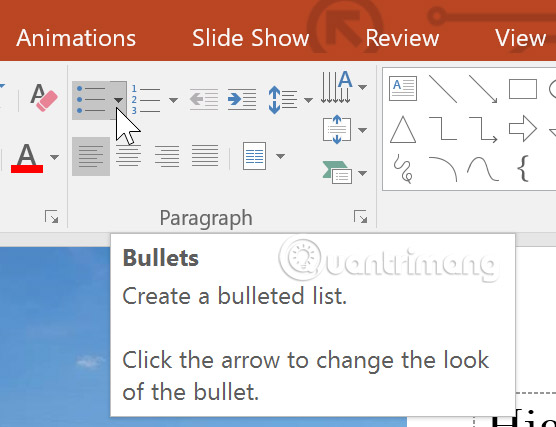
Task: Click the Convert to SmartArt icon
Action: (x=337, y=173)
